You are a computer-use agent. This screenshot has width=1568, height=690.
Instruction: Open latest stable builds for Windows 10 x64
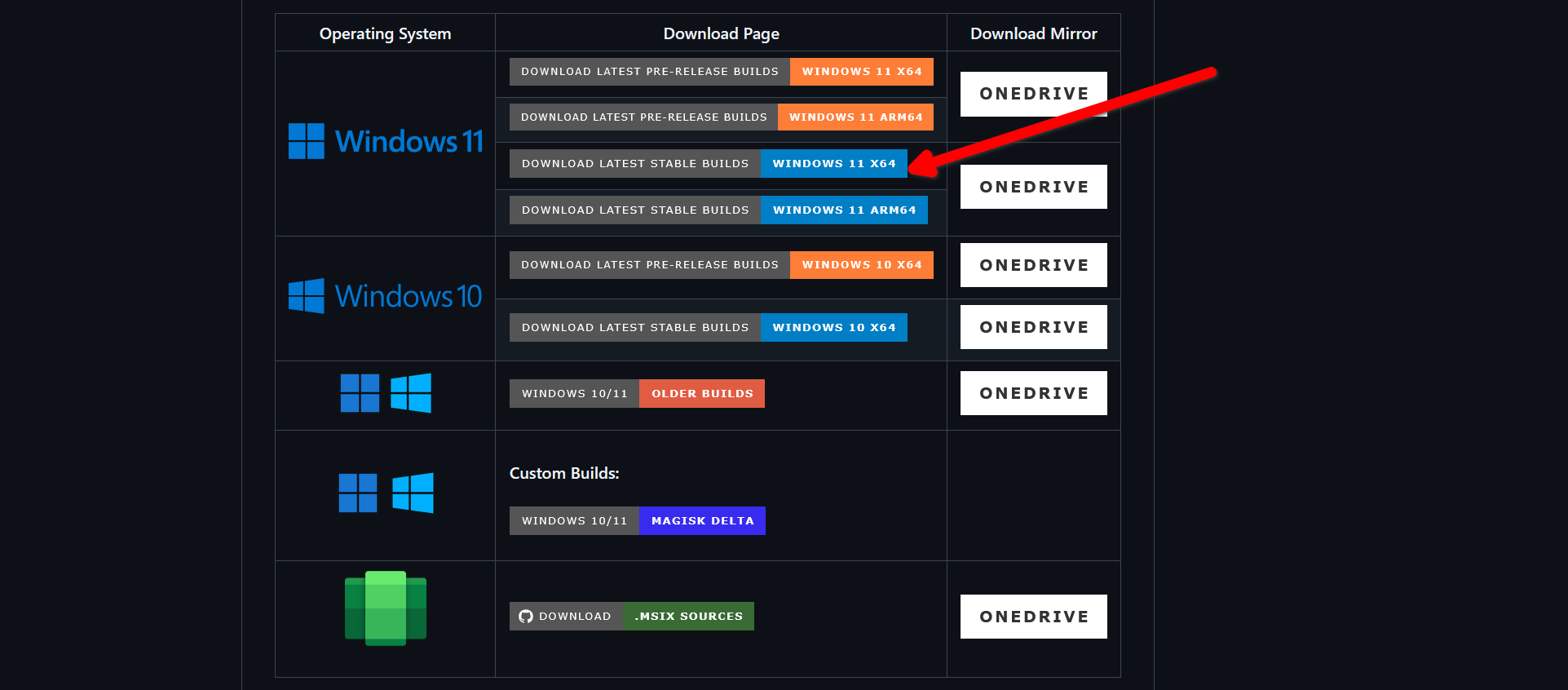709,328
